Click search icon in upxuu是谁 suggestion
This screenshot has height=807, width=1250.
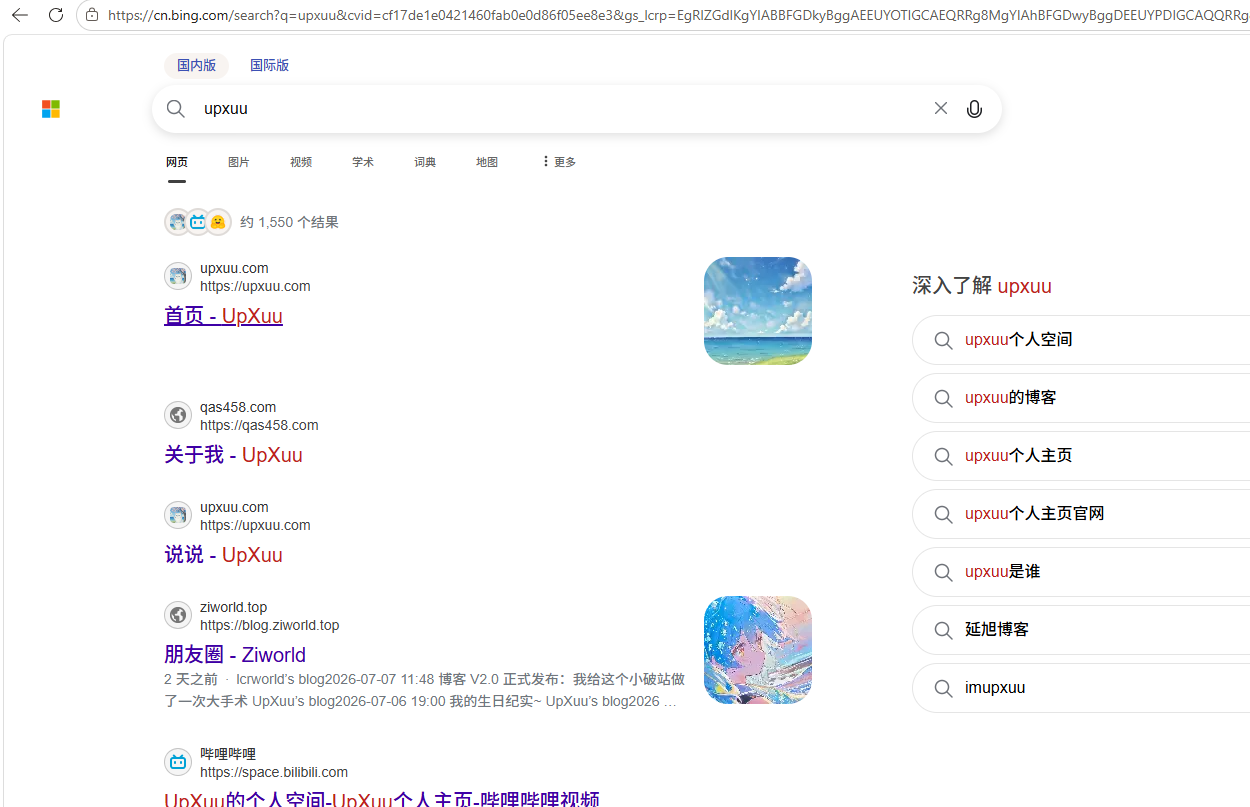point(943,572)
